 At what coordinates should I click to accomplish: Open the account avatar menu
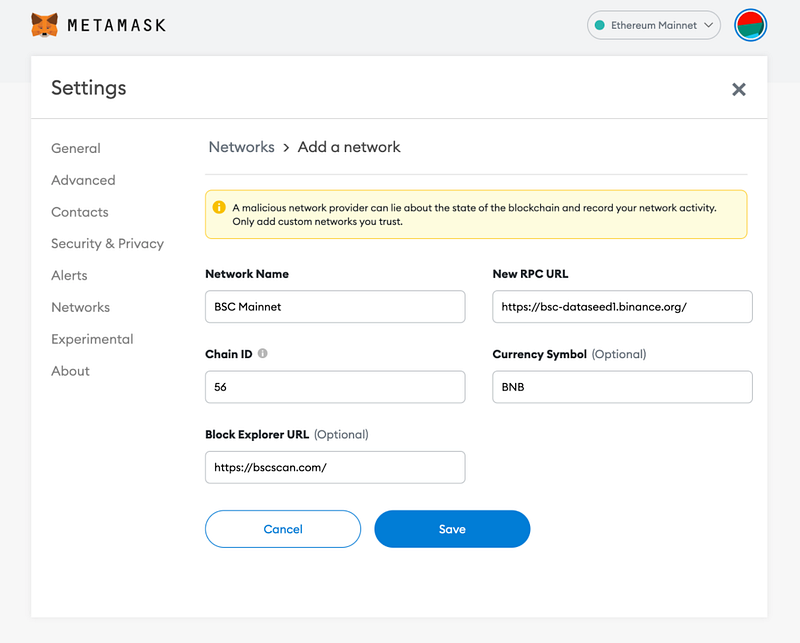[x=750, y=25]
